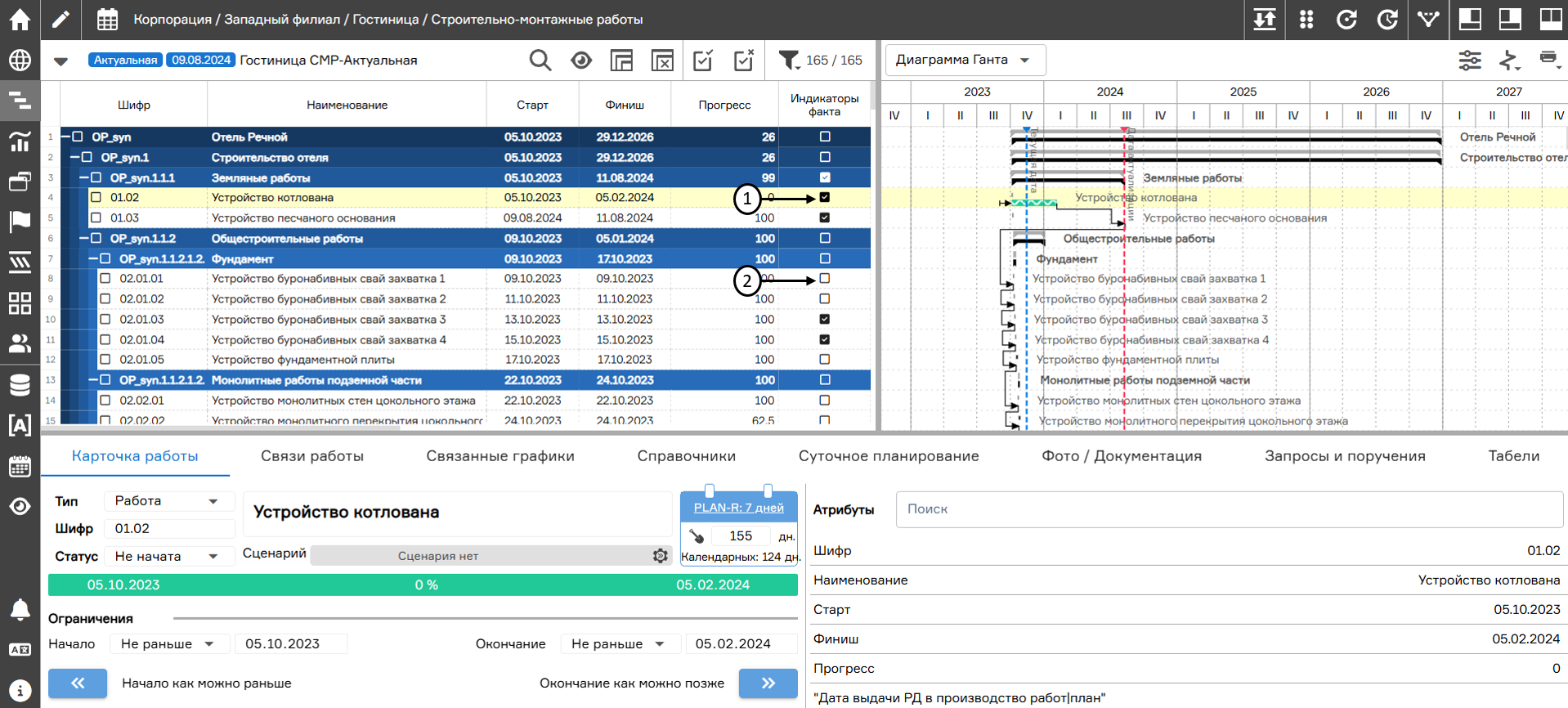This screenshot has width=1568, height=708.
Task: Click the collapse rows download-style icon
Action: (1265, 20)
